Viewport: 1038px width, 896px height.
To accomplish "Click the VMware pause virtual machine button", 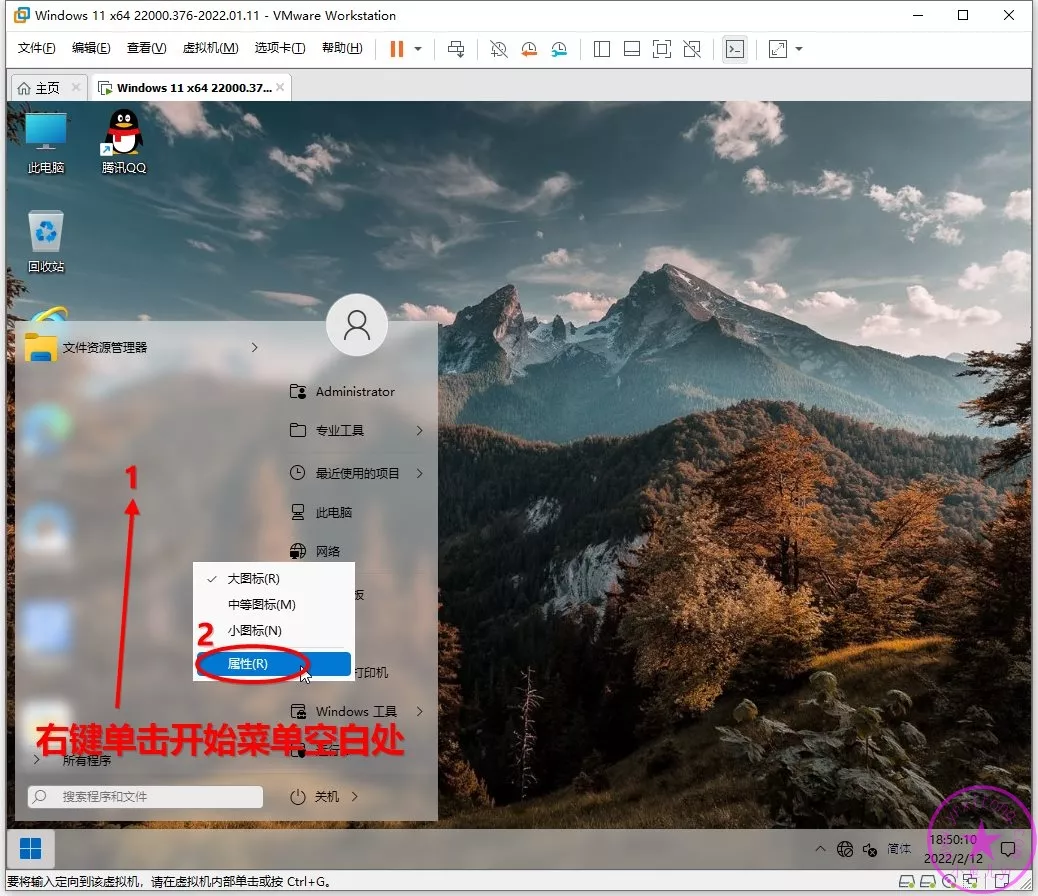I will (x=397, y=49).
